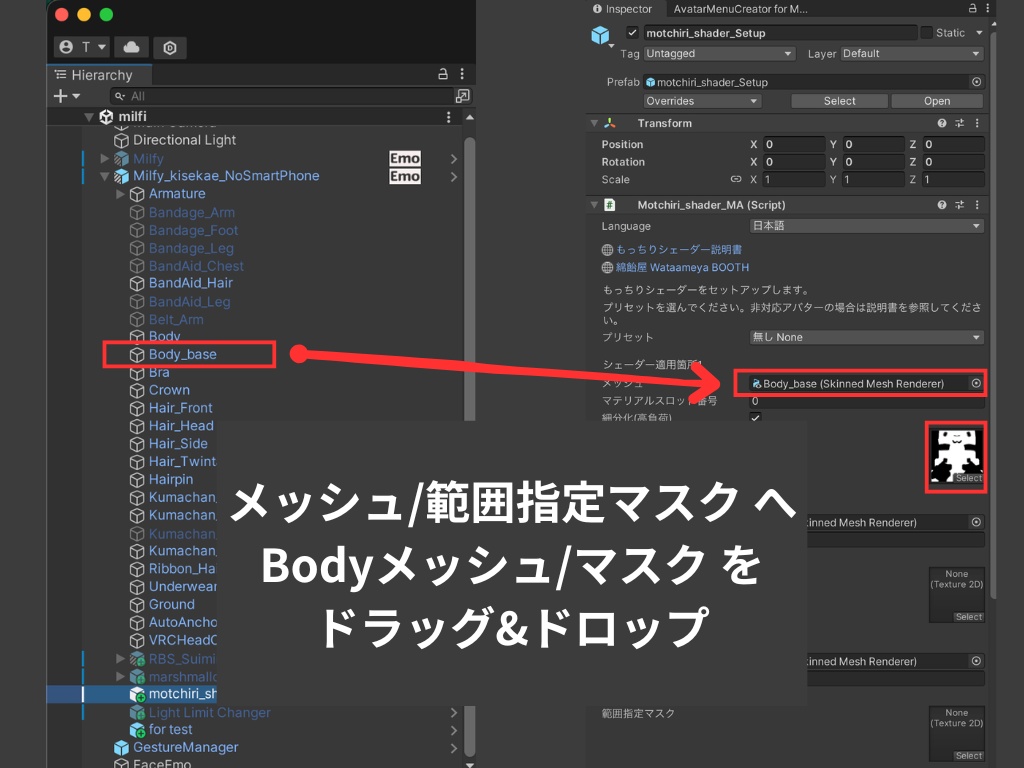Select the Body_base object in hierarchy
Viewport: 1024px width, 768px height.
(x=182, y=354)
